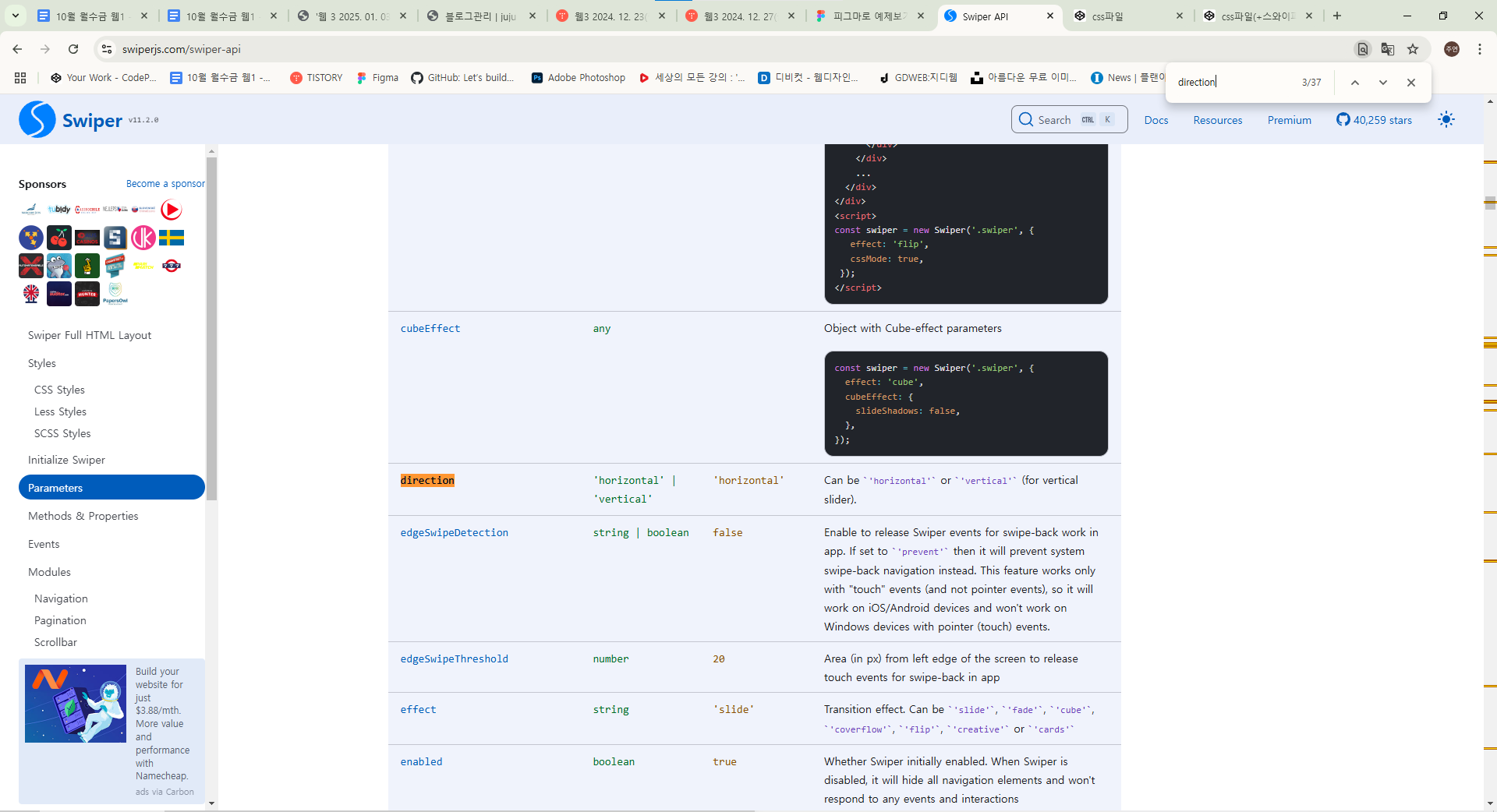Image resolution: width=1497 pixels, height=812 pixels.
Task: Click the browser forward arrow
Action: pyautogui.click(x=45, y=49)
